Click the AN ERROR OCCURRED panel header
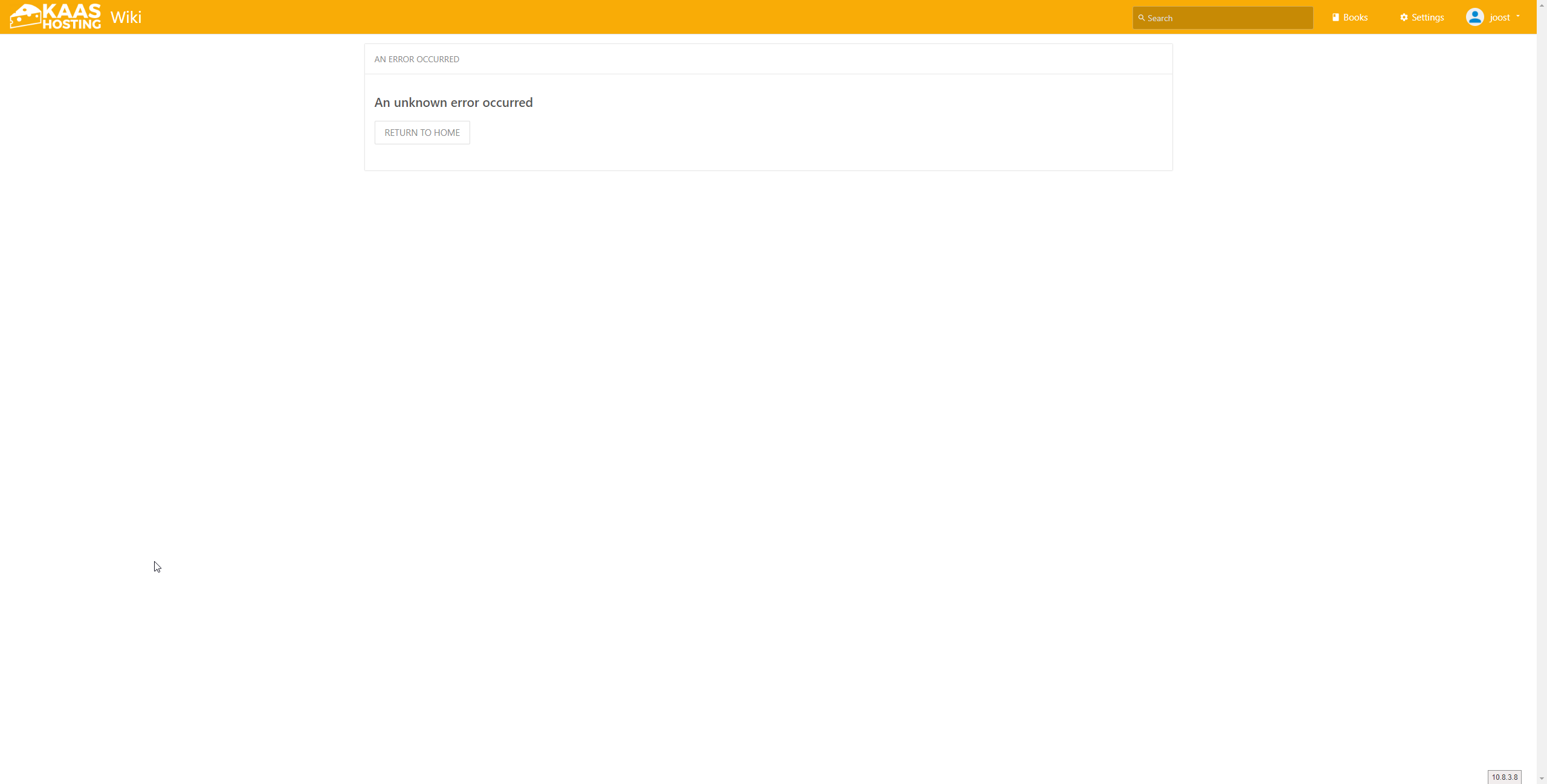 coord(416,59)
